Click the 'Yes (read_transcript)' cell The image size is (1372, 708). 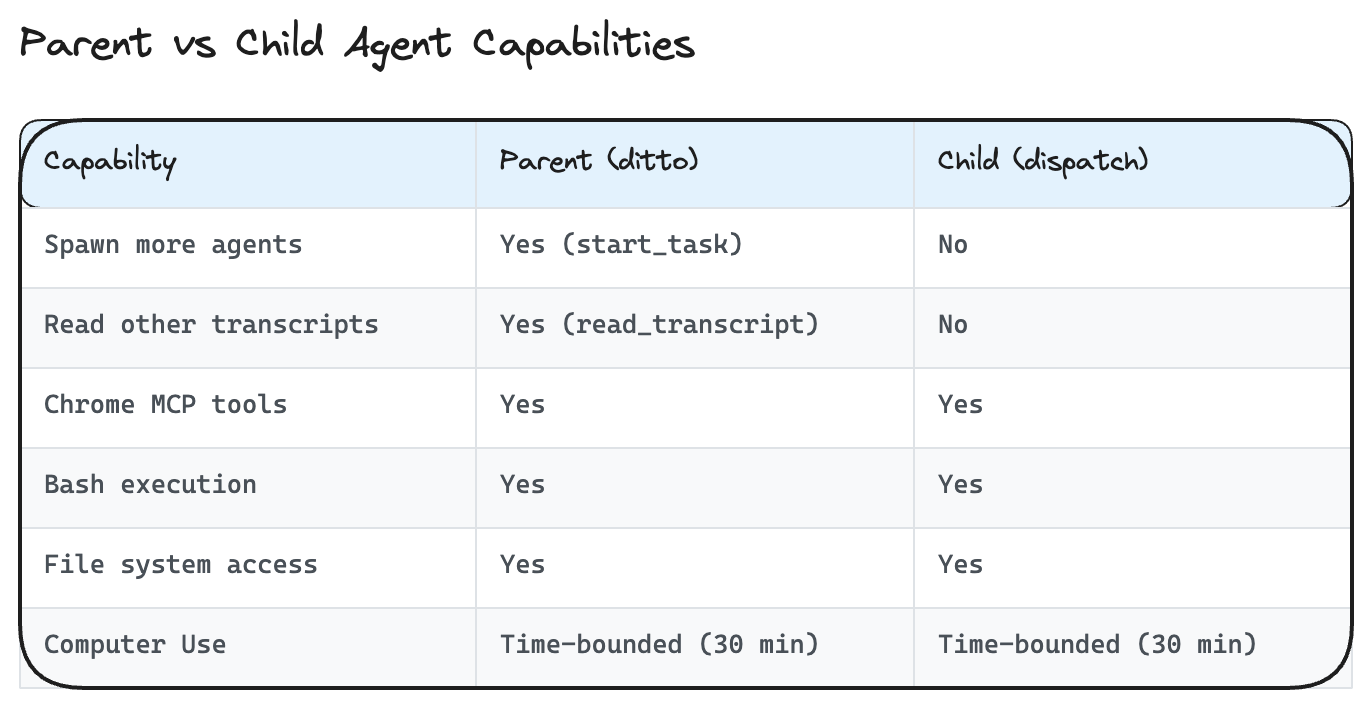[659, 325]
